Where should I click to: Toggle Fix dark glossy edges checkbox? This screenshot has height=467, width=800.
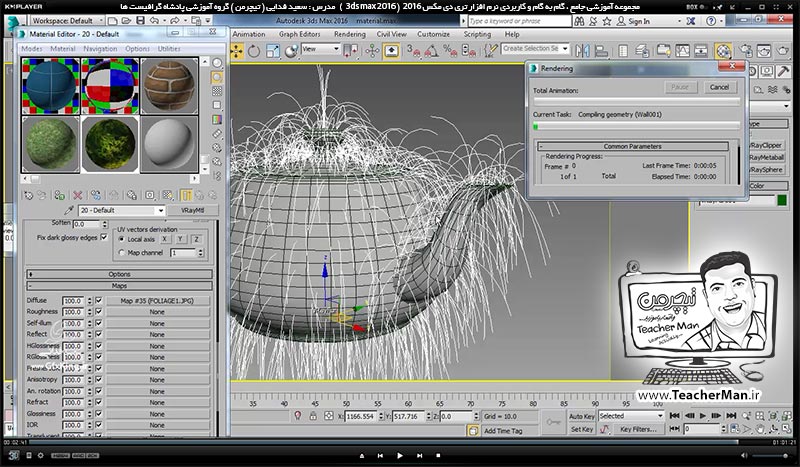point(104,237)
